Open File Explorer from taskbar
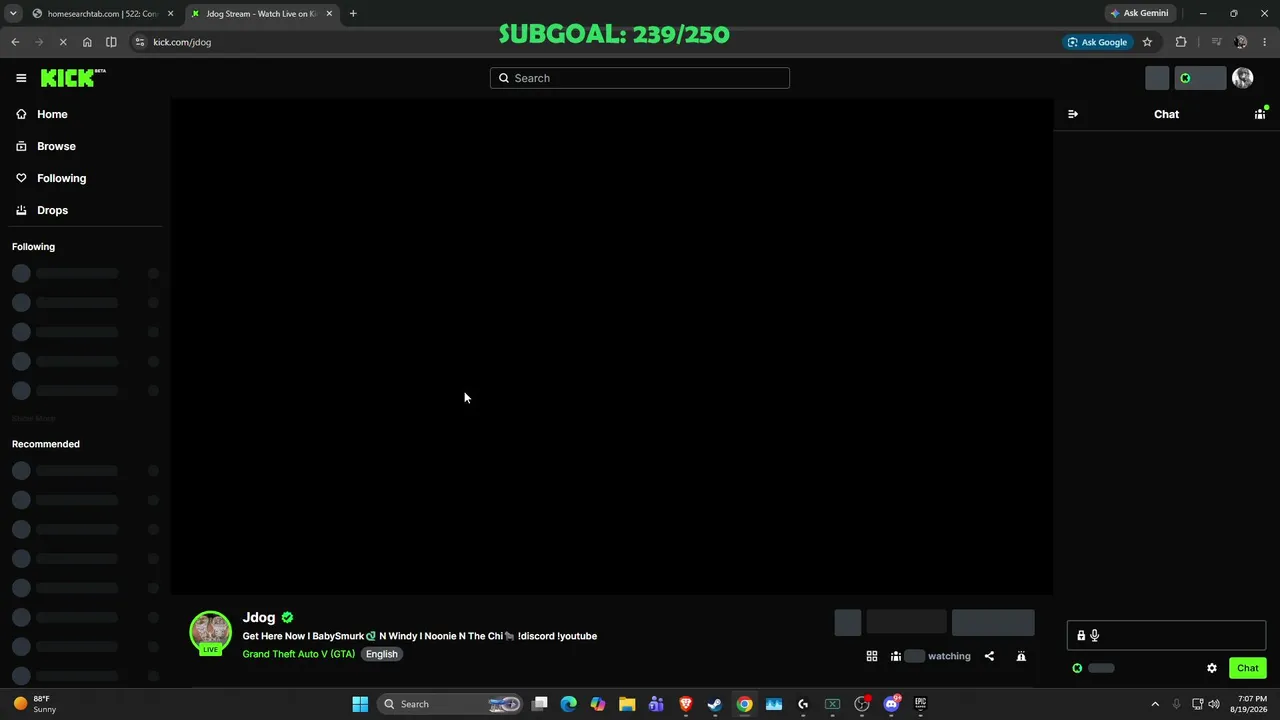The image size is (1280, 720). click(x=627, y=704)
